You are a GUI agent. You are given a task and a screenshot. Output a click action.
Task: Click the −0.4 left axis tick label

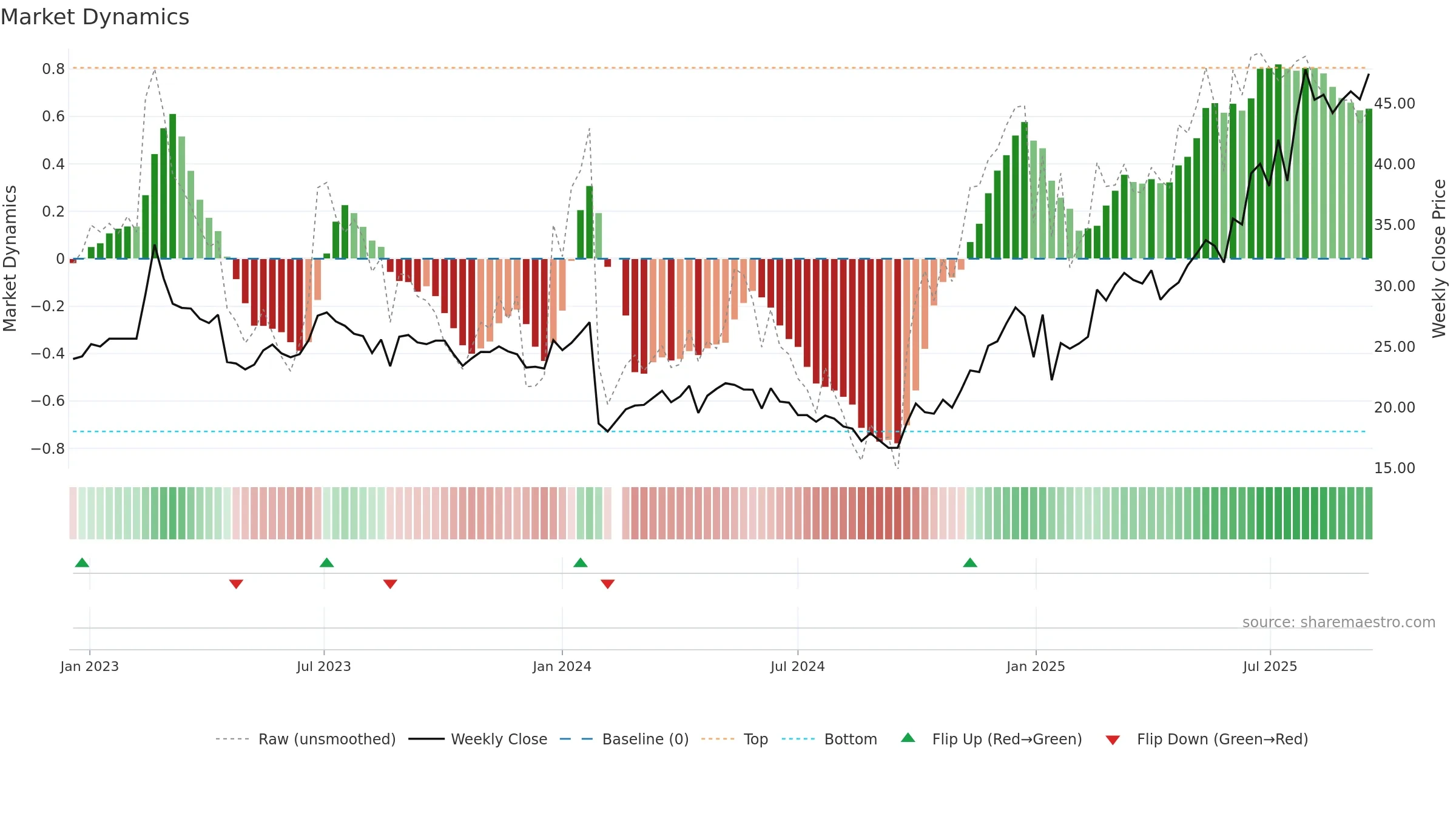(x=48, y=354)
